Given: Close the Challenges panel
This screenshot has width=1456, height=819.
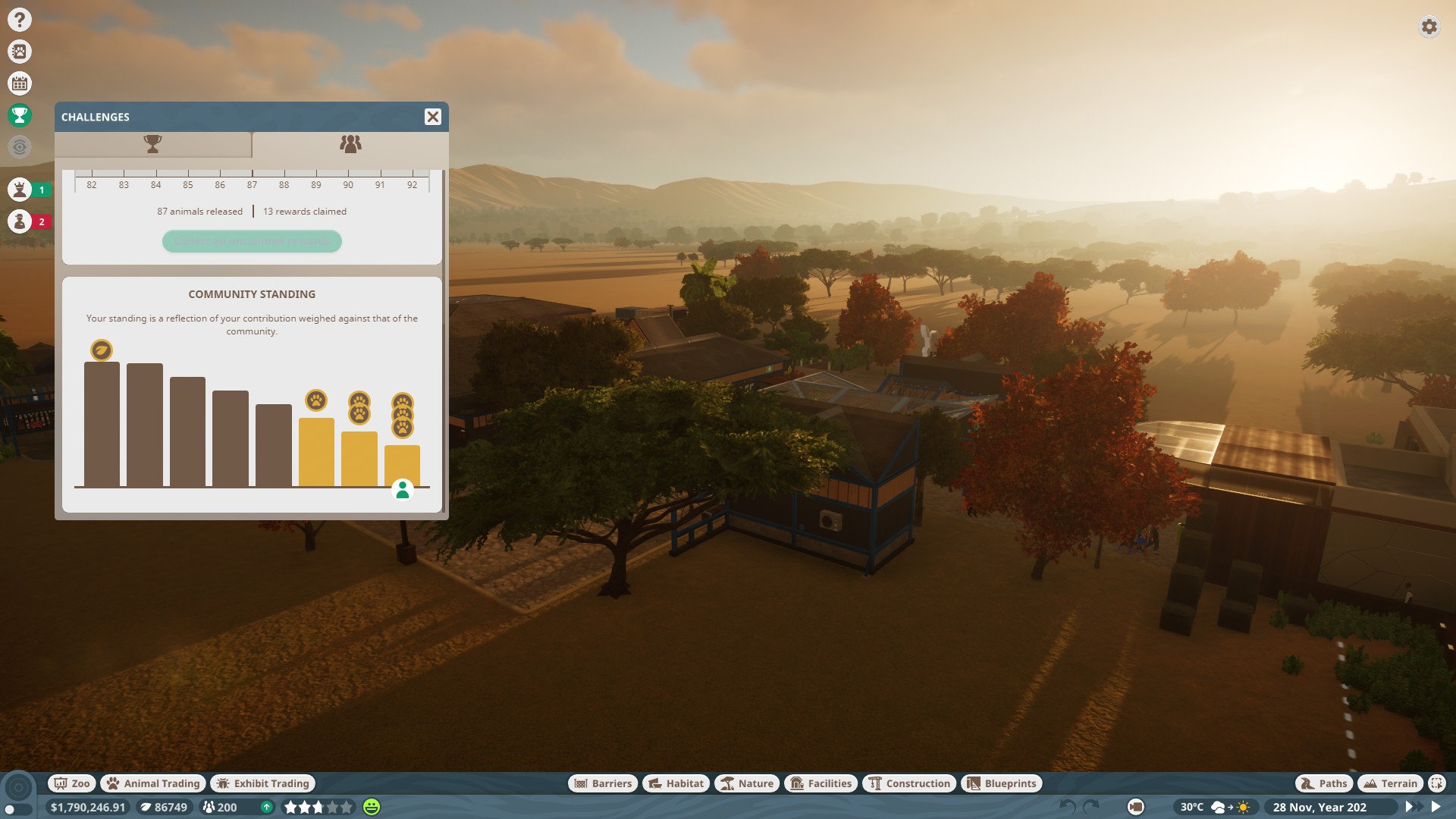Looking at the screenshot, I should point(433,117).
